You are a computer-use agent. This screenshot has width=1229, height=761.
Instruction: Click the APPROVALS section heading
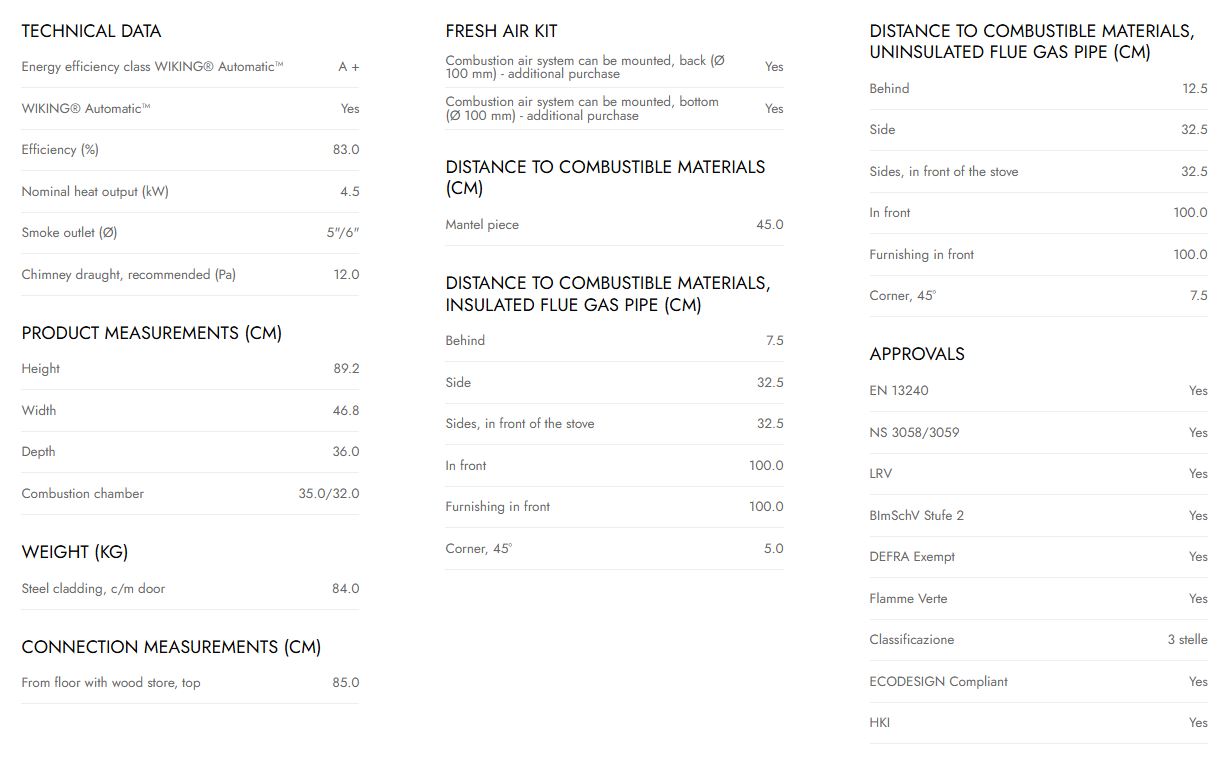(x=917, y=354)
